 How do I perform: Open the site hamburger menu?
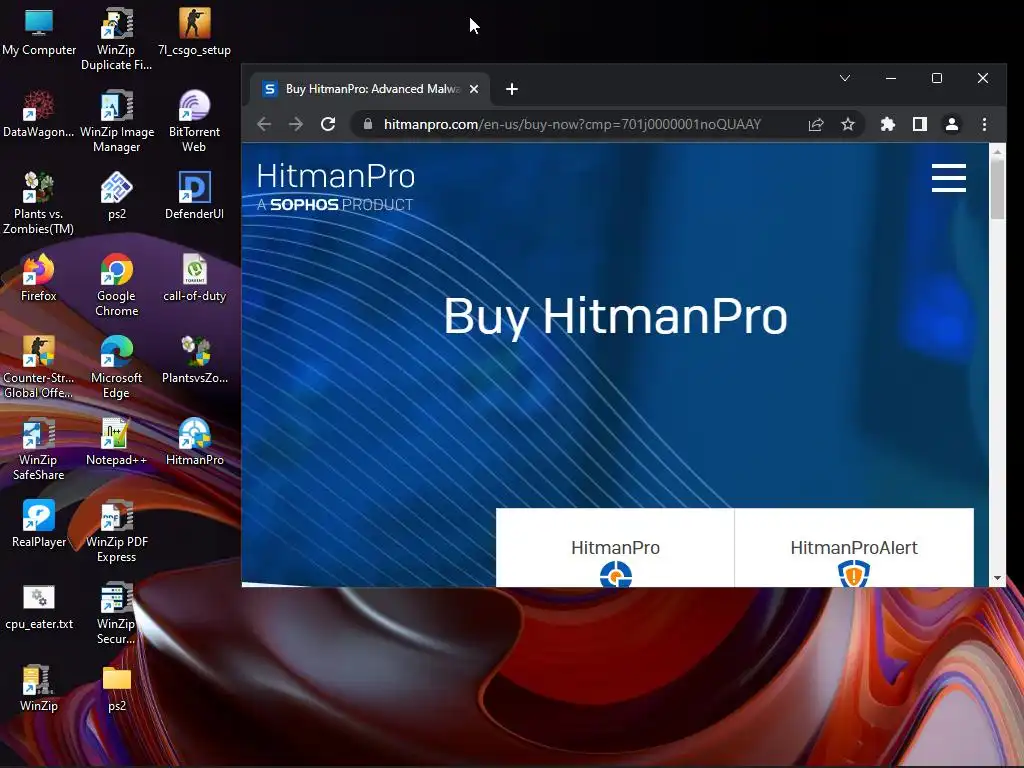coord(948,178)
